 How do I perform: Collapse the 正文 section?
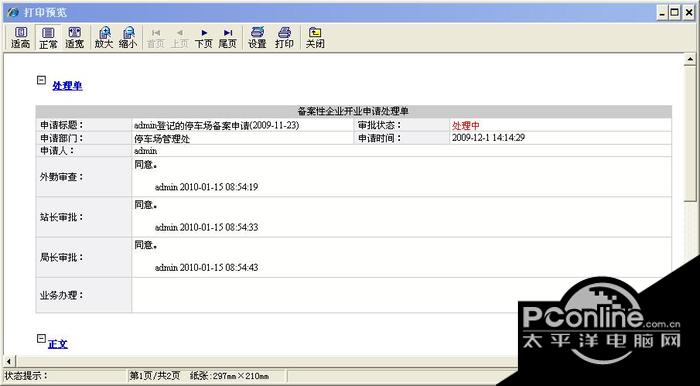click(x=41, y=338)
